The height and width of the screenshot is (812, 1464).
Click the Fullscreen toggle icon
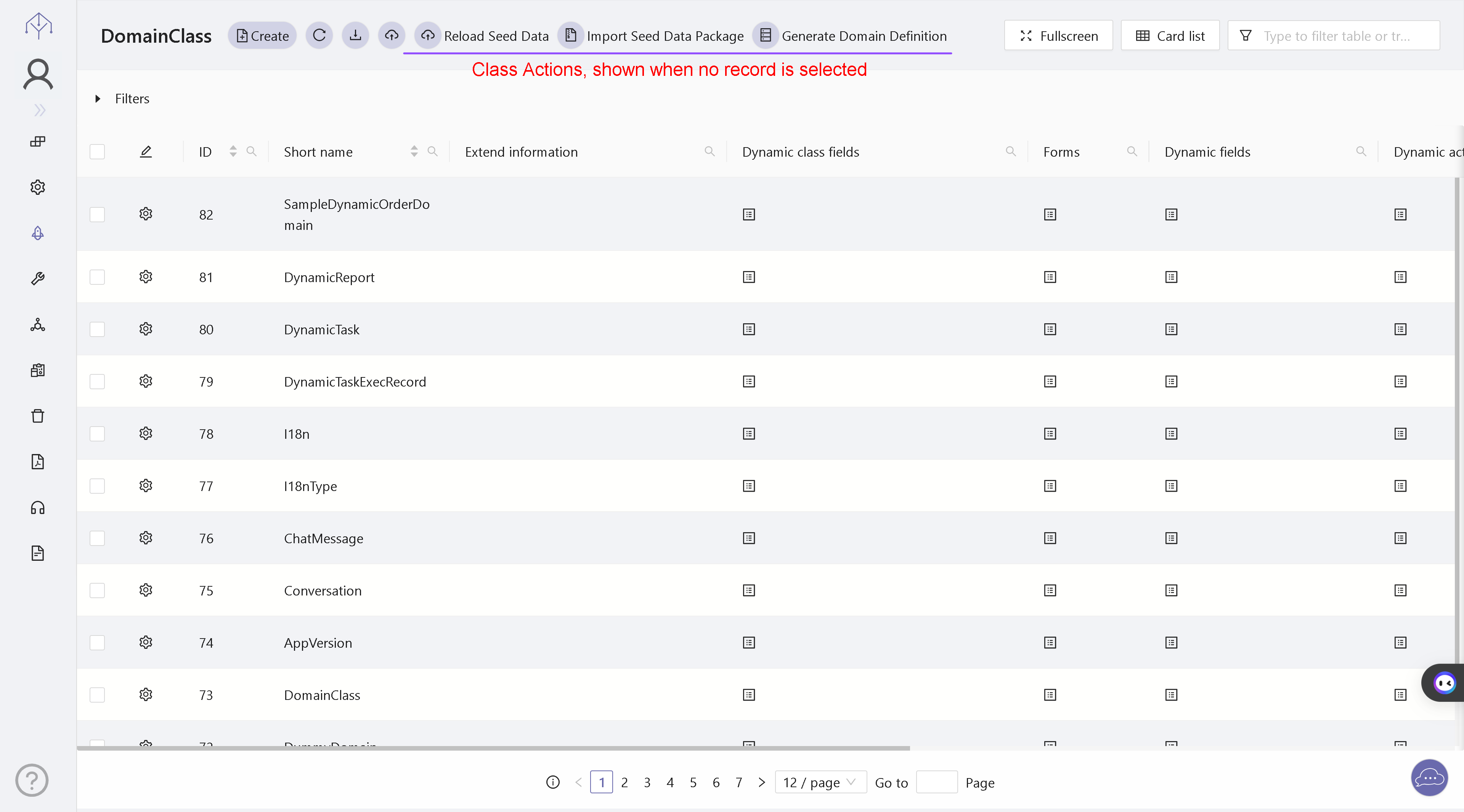1025,36
